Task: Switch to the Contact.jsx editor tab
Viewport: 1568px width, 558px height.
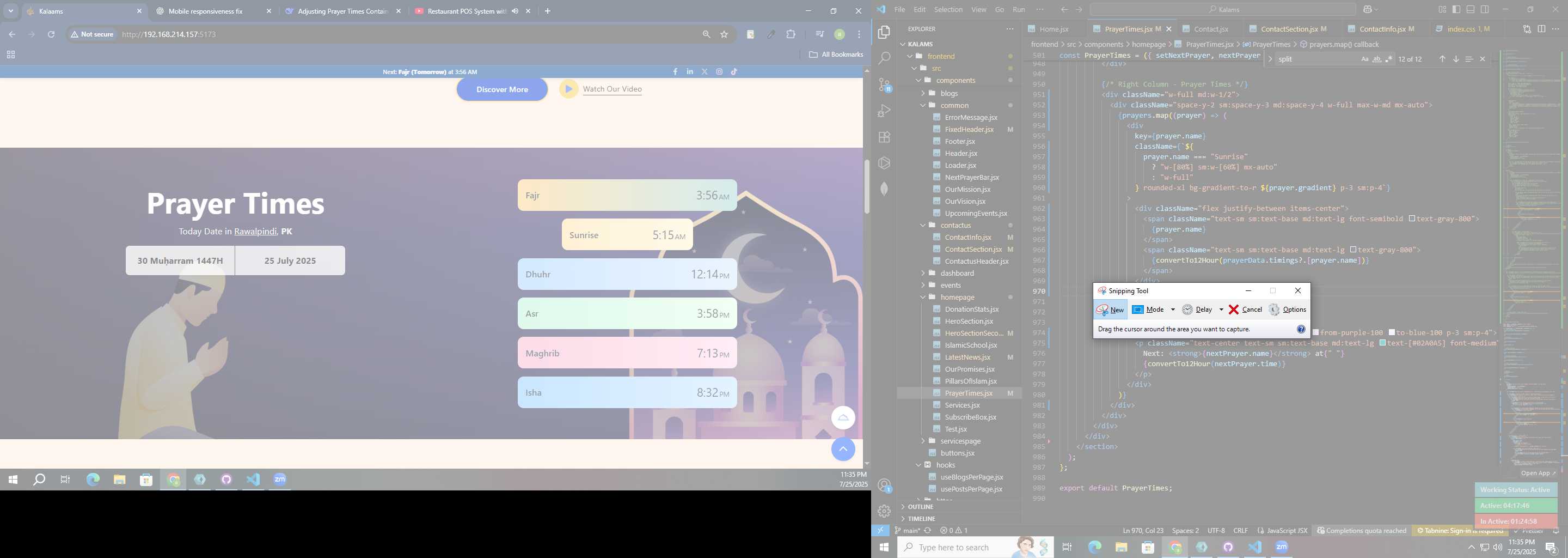Action: [x=1211, y=29]
